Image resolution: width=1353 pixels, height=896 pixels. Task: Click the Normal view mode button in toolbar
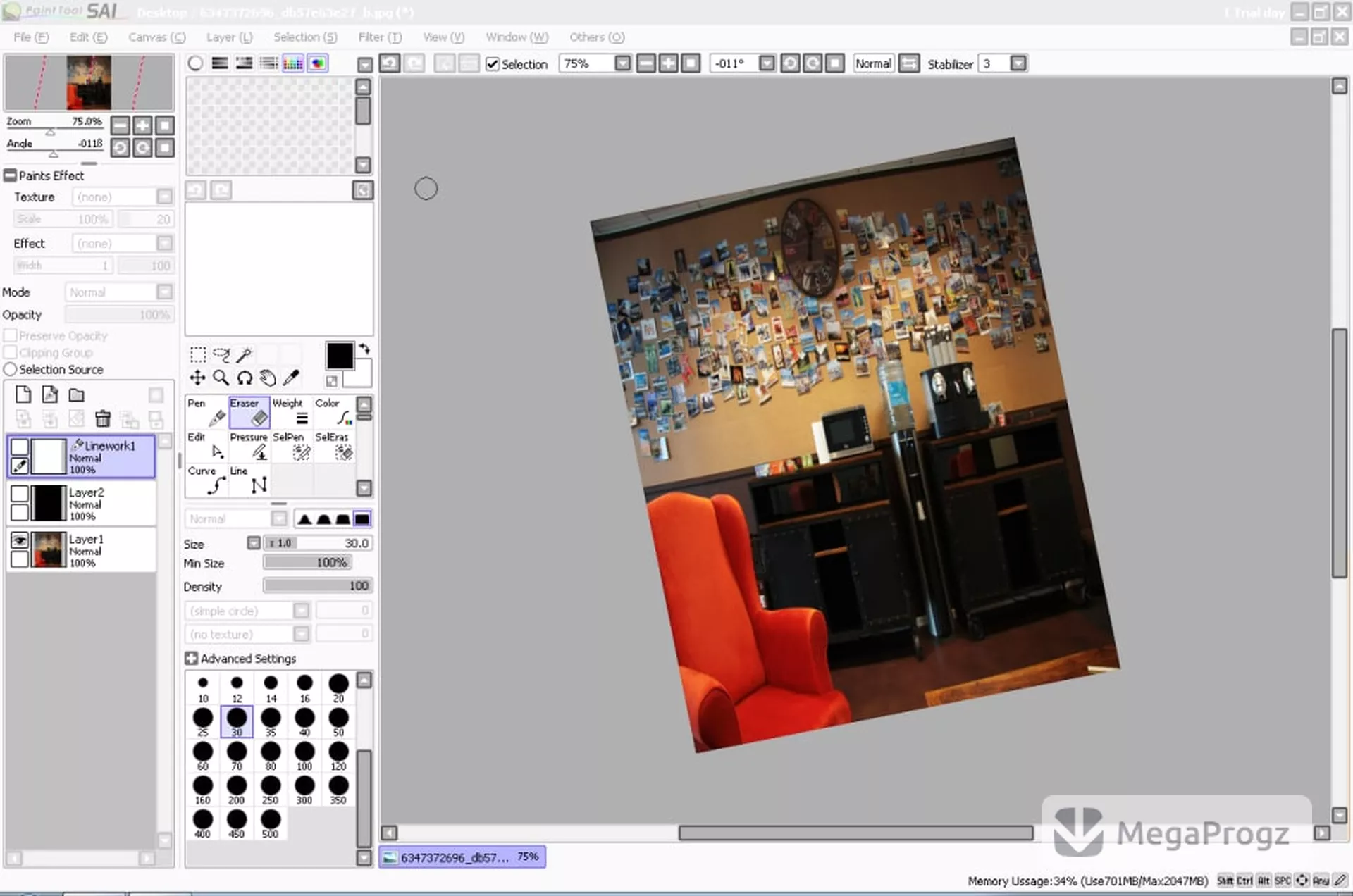point(873,63)
